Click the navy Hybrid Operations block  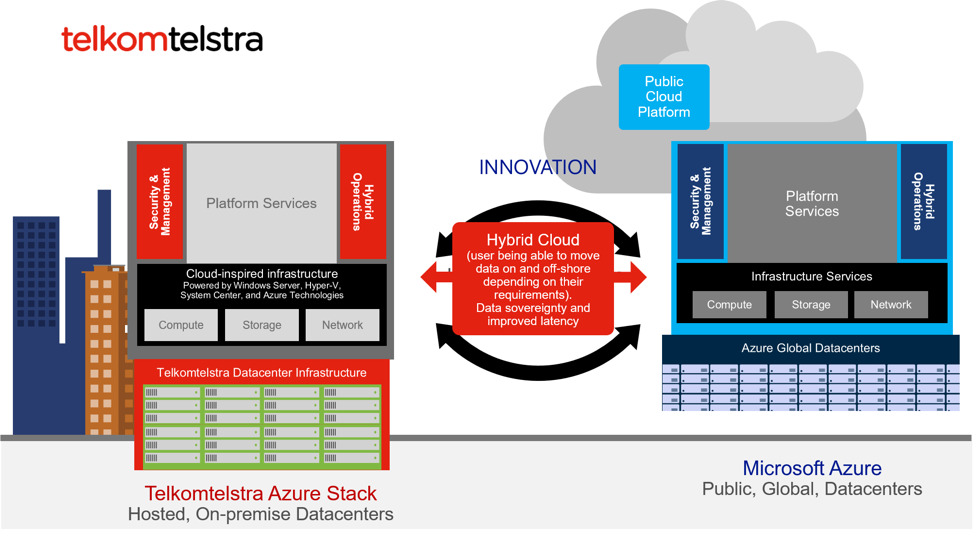[923, 201]
